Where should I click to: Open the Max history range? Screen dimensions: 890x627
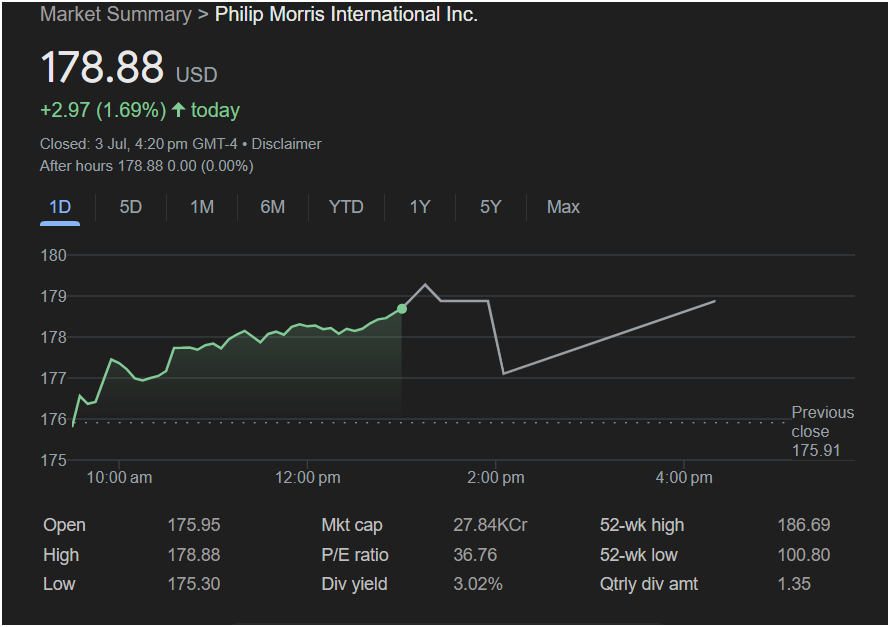[563, 207]
